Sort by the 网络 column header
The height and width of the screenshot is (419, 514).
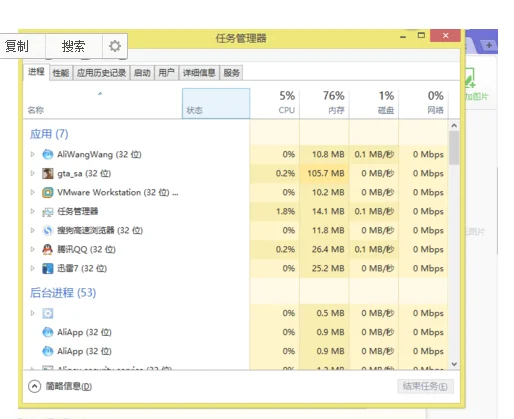click(x=423, y=104)
